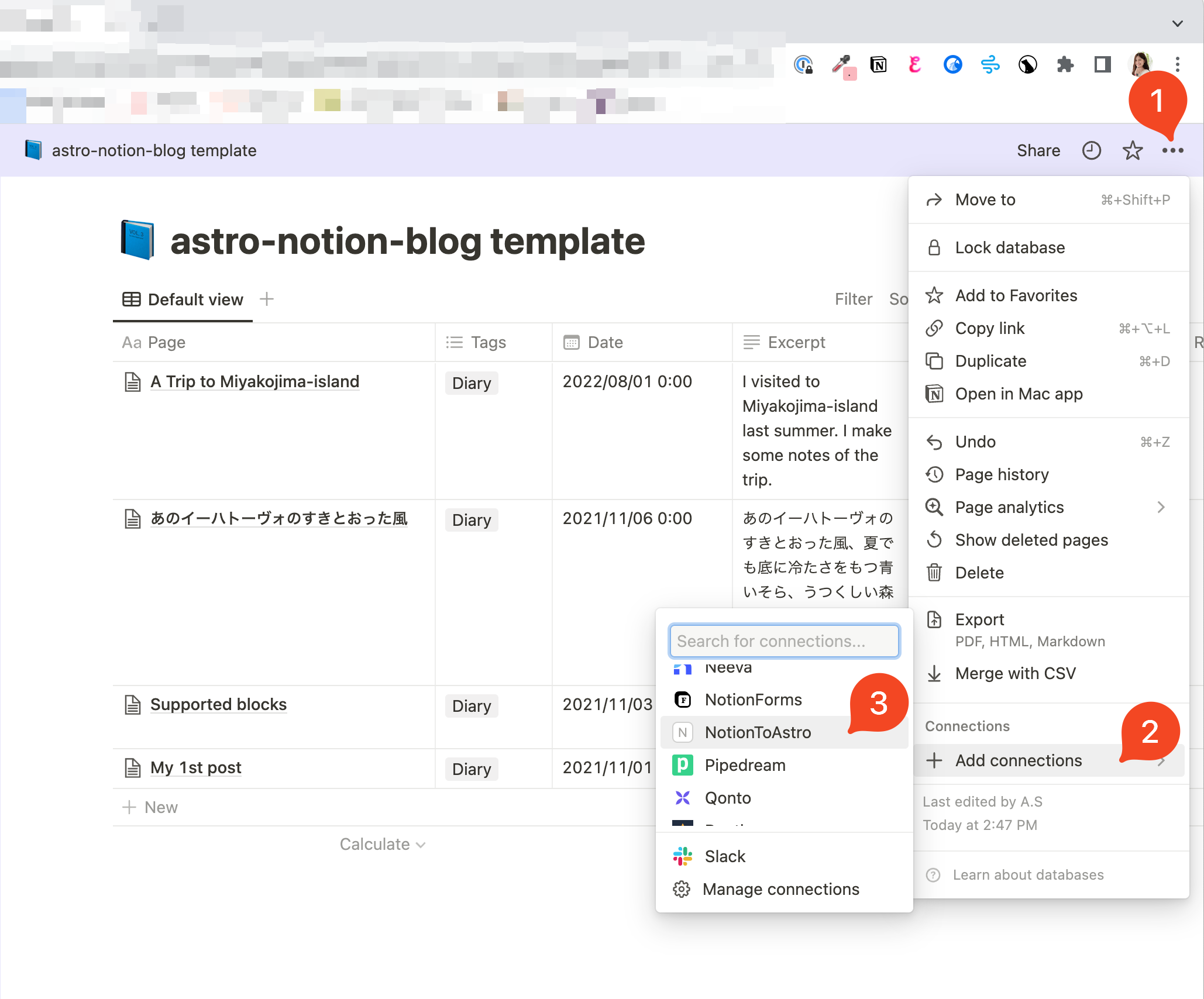
Task: Select Add to Favorites
Action: click(1048, 295)
